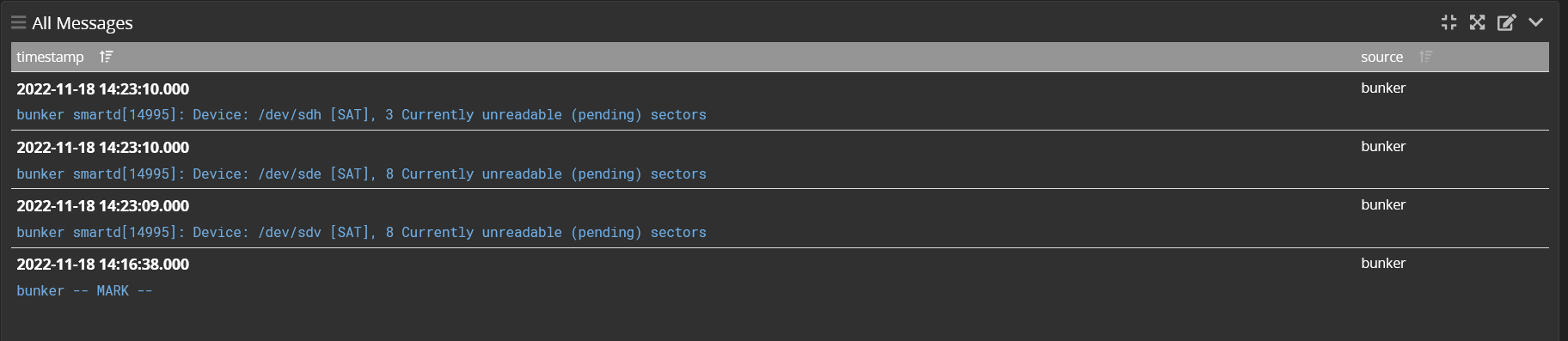
Task: Sort messages using the timestamp sort icon
Action: (x=106, y=57)
